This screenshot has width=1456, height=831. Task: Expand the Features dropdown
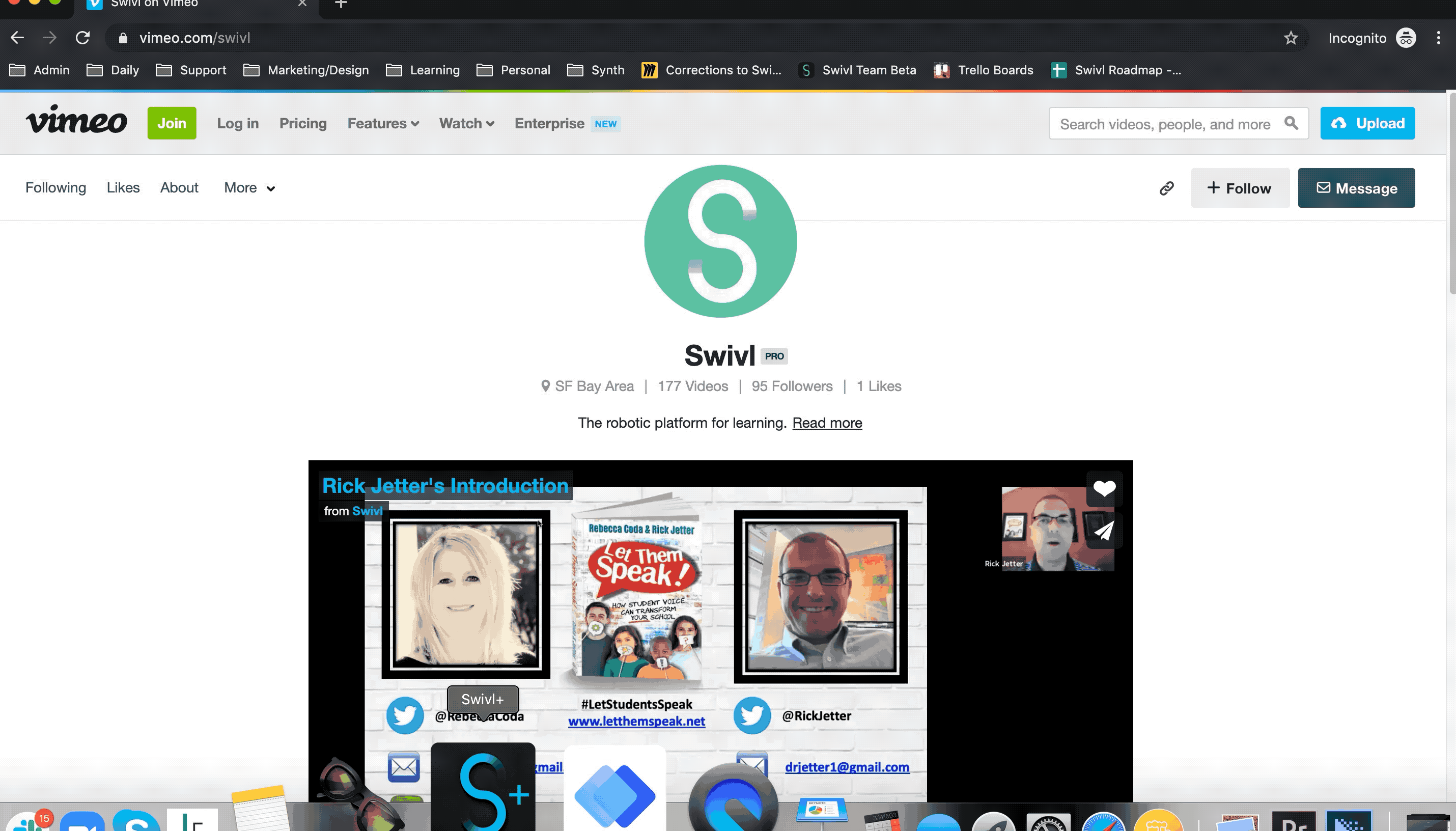click(x=383, y=123)
